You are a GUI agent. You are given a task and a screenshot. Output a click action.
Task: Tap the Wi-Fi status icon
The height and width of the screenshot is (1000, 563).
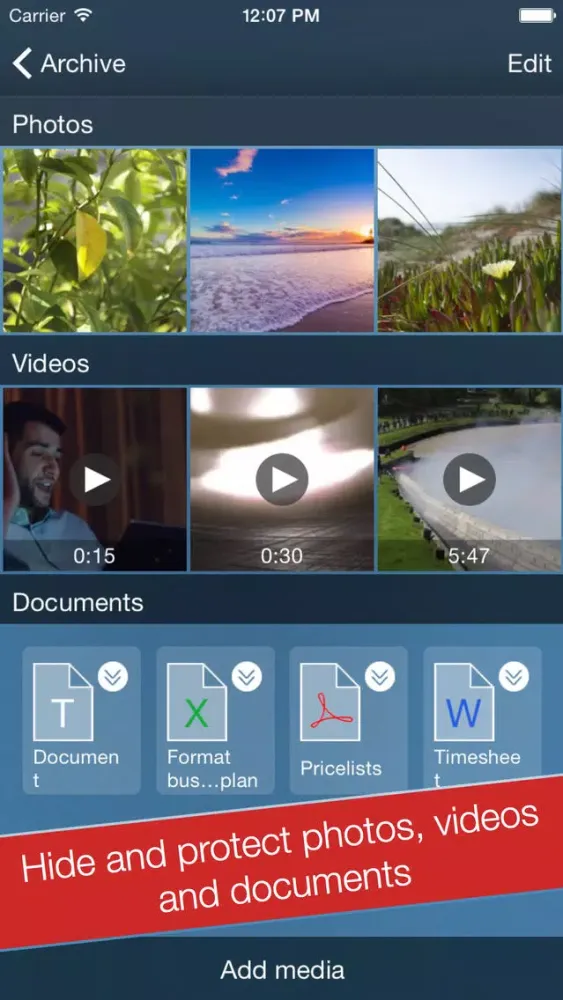84,15
